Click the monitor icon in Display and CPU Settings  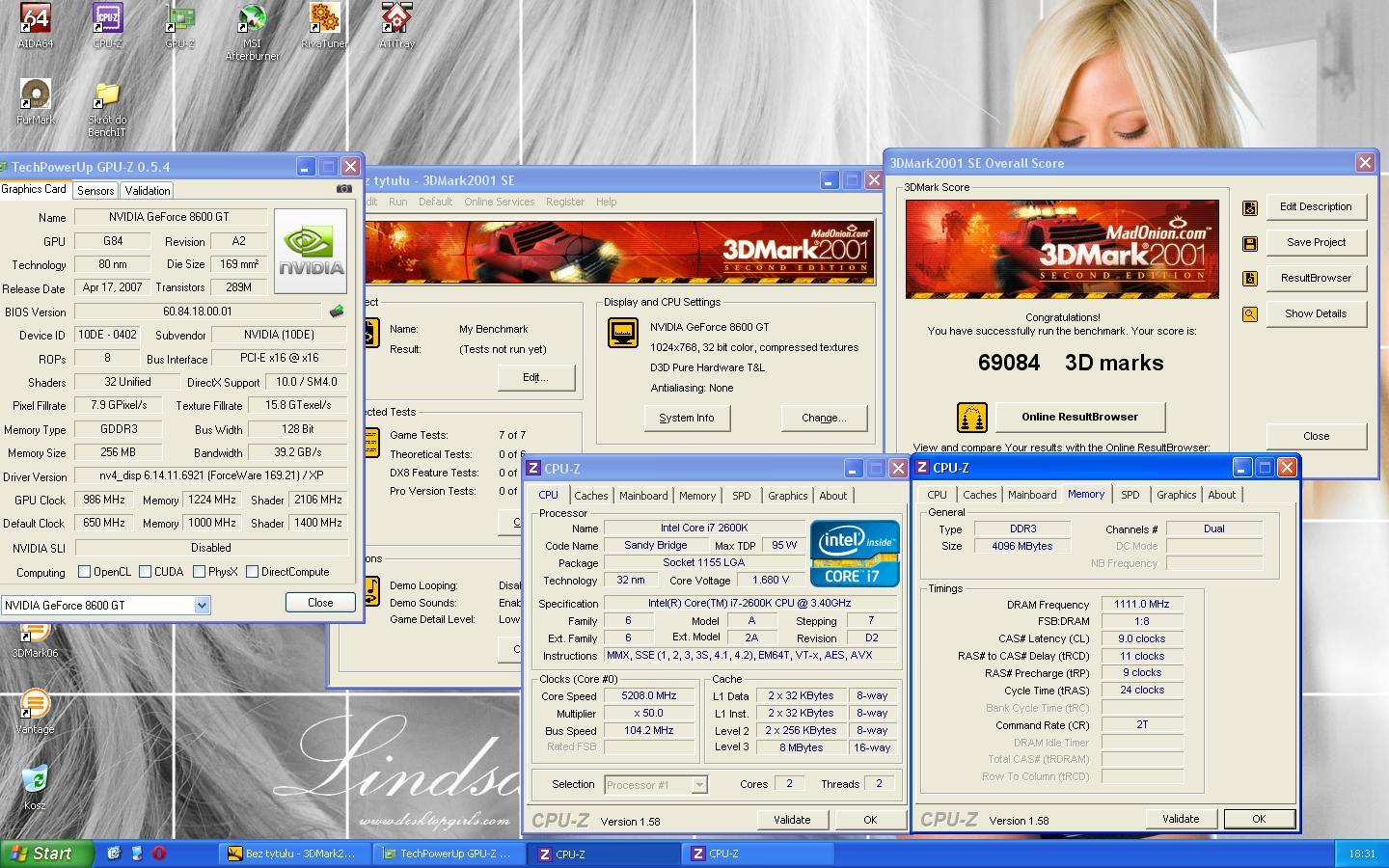click(623, 333)
